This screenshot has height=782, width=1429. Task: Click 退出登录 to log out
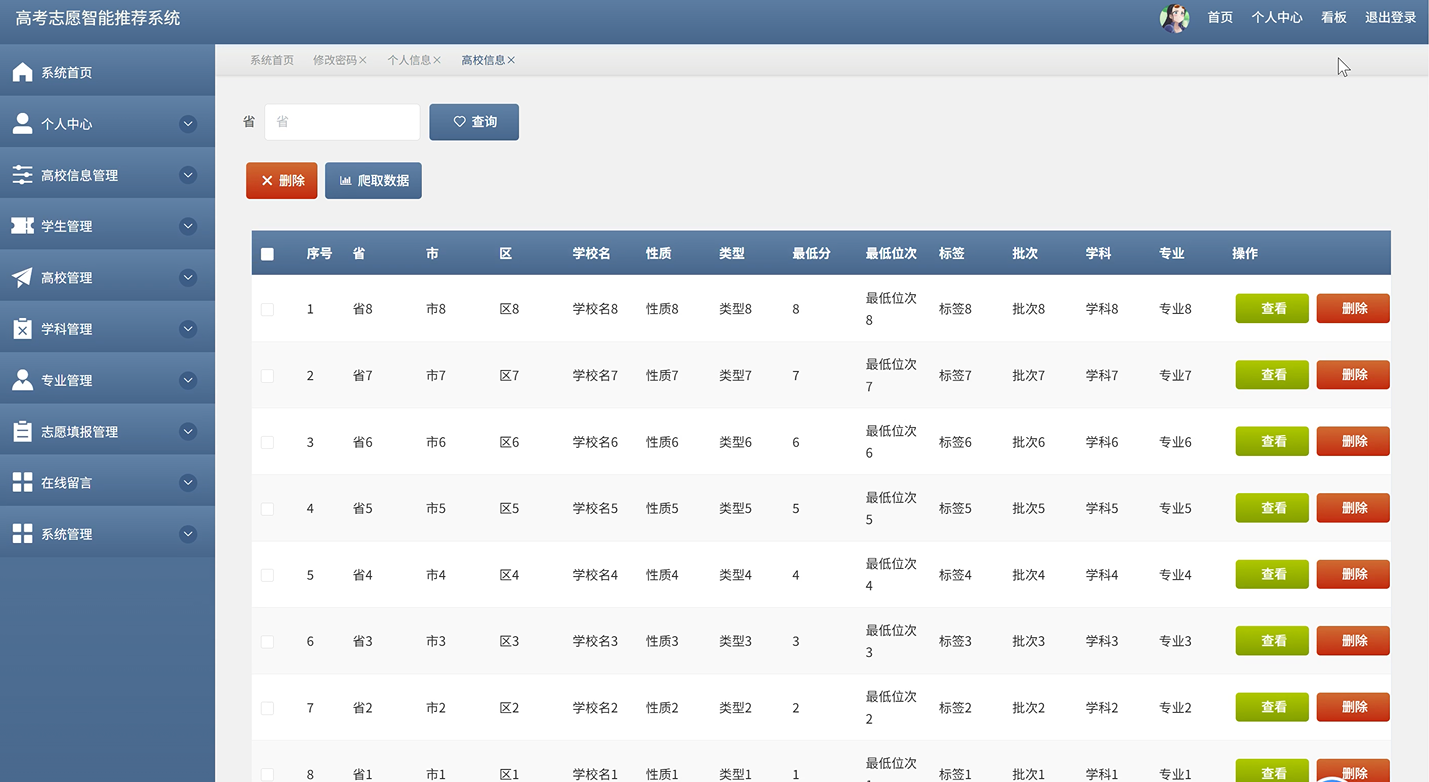pos(1391,17)
